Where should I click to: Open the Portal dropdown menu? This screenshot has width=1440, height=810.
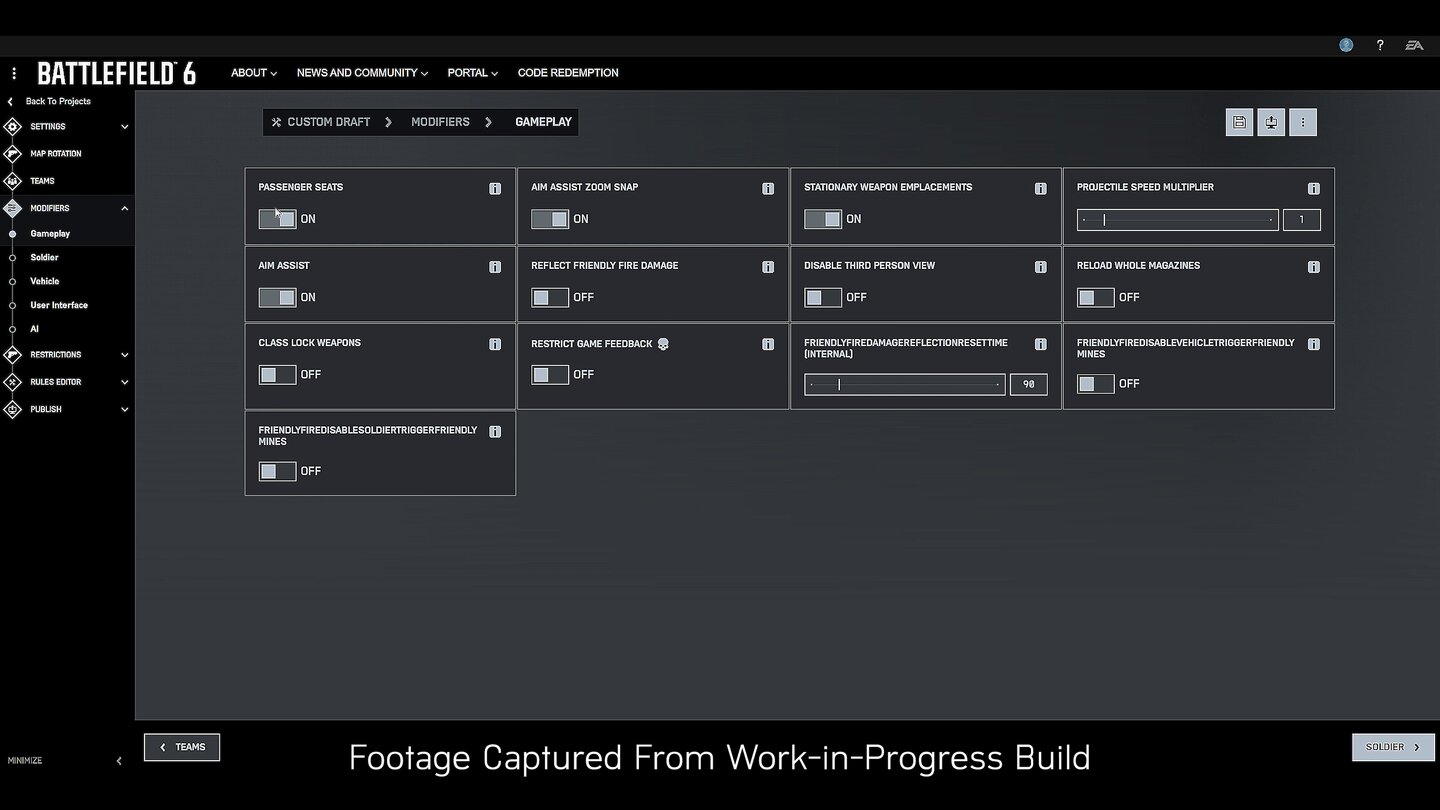click(472, 73)
